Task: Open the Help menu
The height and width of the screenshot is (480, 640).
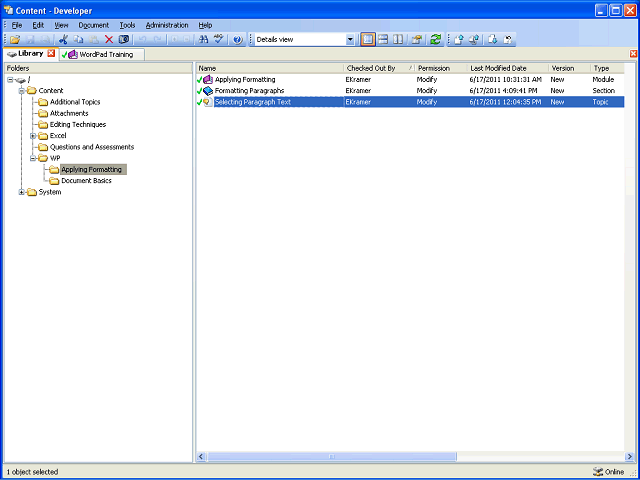Action: [x=205, y=25]
